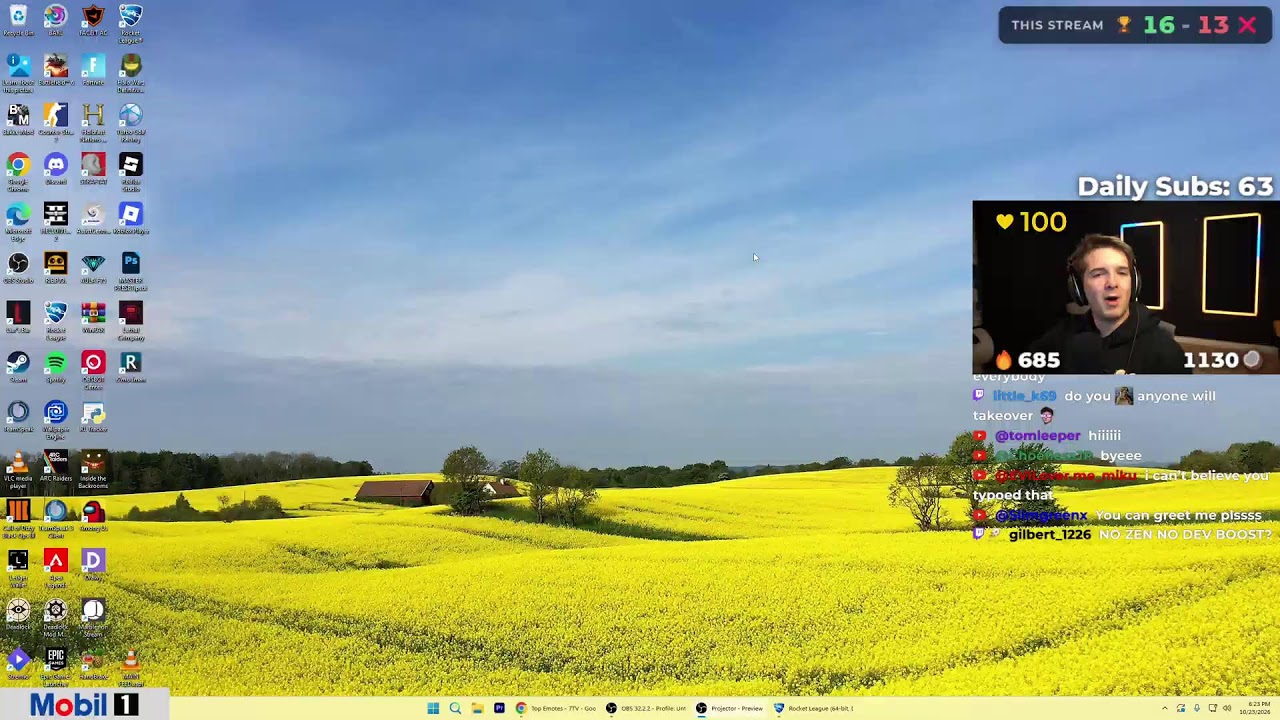Switch to Projector Preview taskbar window
Image resolution: width=1280 pixels, height=720 pixels.
(730, 708)
